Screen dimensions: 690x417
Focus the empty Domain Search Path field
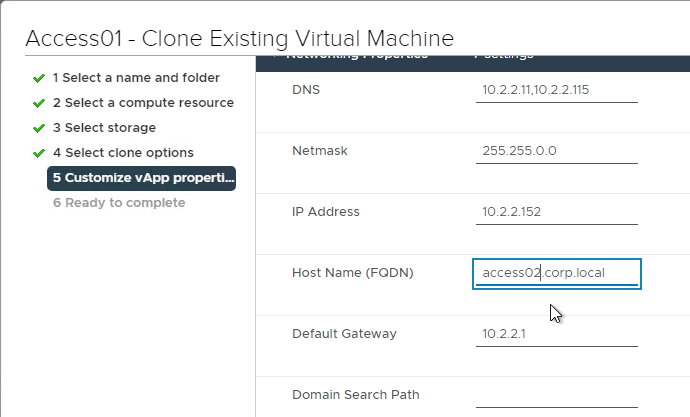(557, 395)
